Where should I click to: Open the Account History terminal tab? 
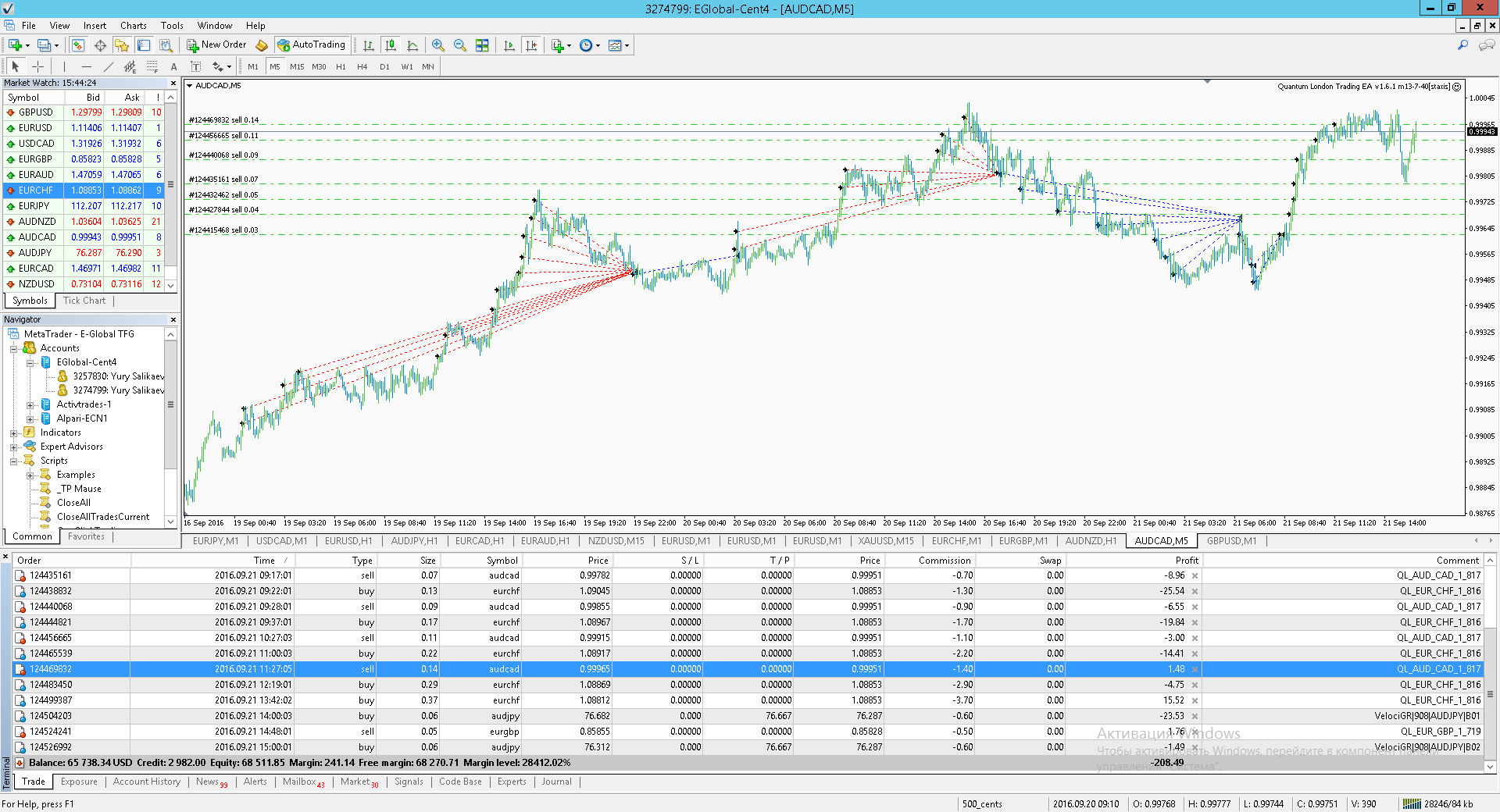(147, 782)
